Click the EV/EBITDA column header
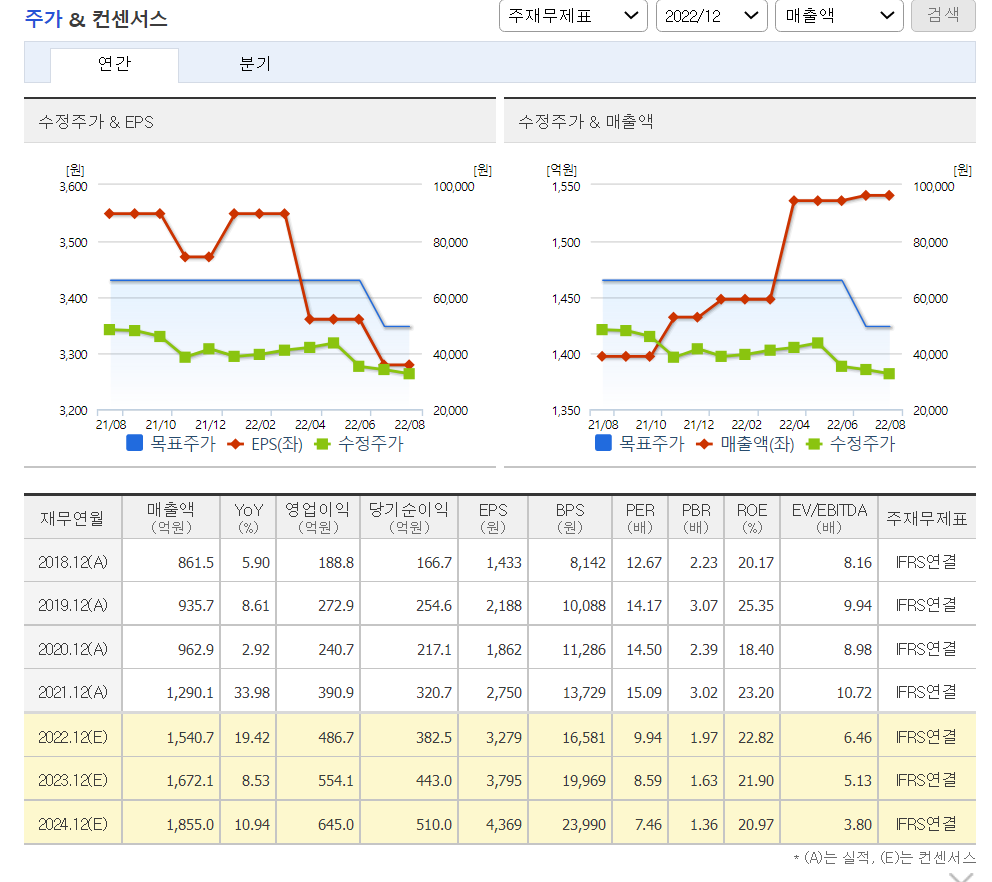 (x=829, y=518)
